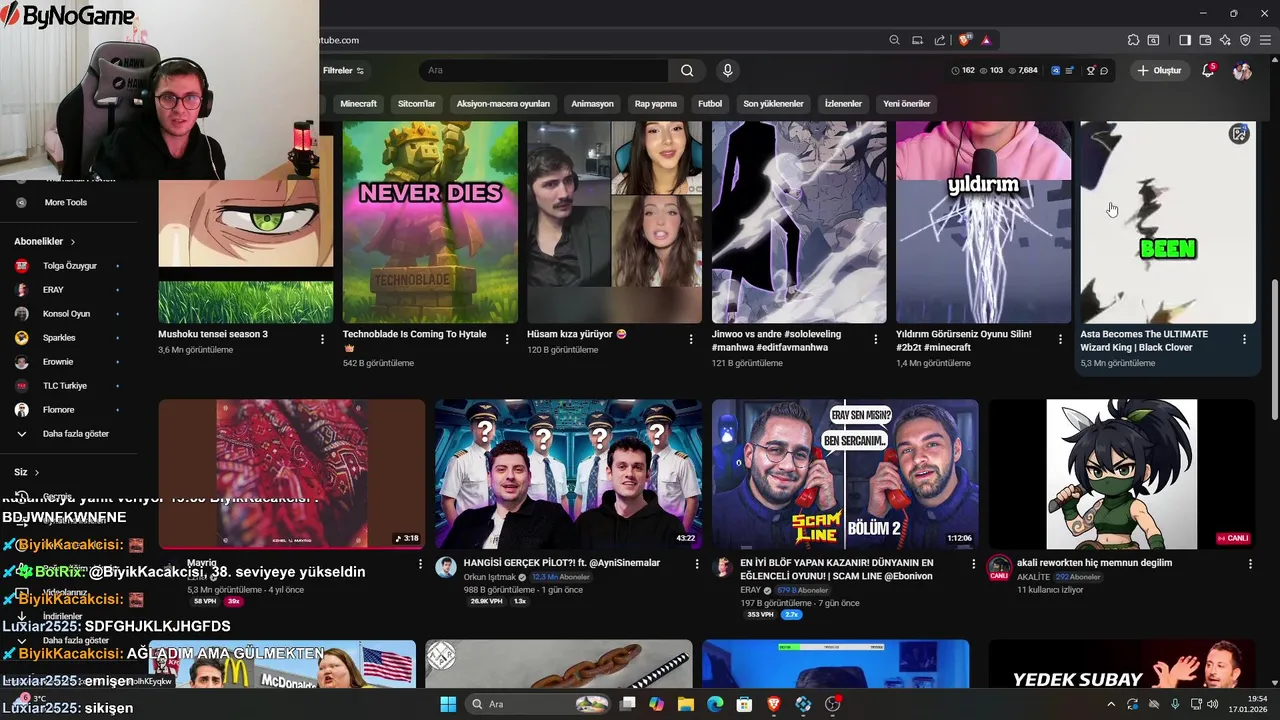Image resolution: width=1280 pixels, height=720 pixels.
Task: Open options for akali reworkten hiç memnun degilim
Action: tap(1250, 564)
